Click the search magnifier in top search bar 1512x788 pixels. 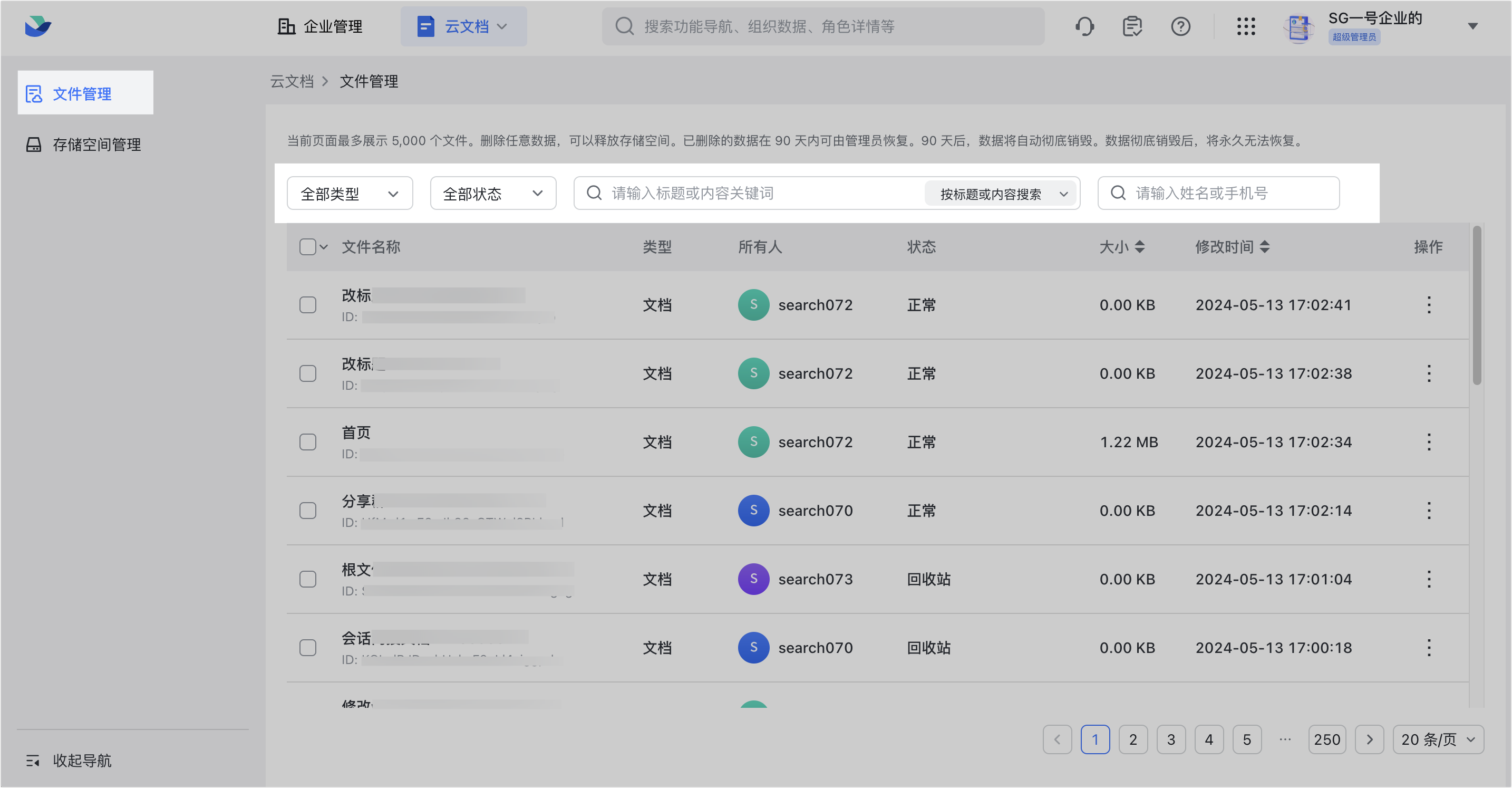click(x=624, y=26)
